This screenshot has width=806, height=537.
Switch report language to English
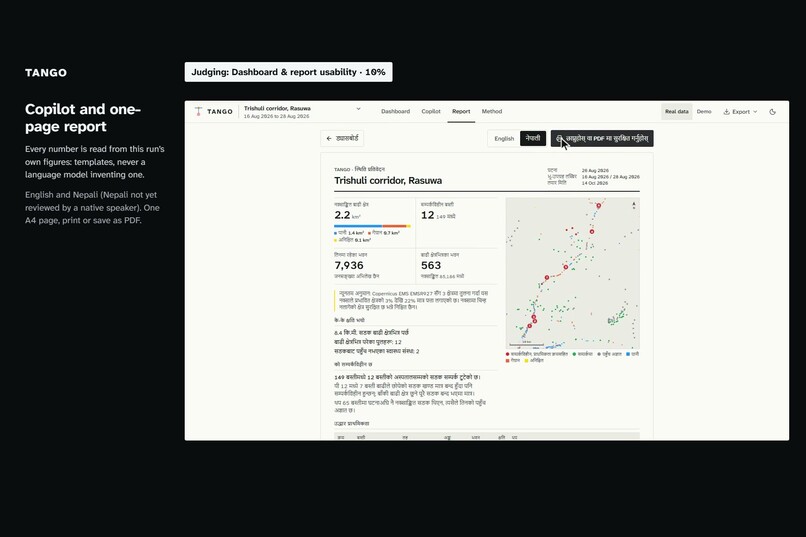(x=504, y=138)
